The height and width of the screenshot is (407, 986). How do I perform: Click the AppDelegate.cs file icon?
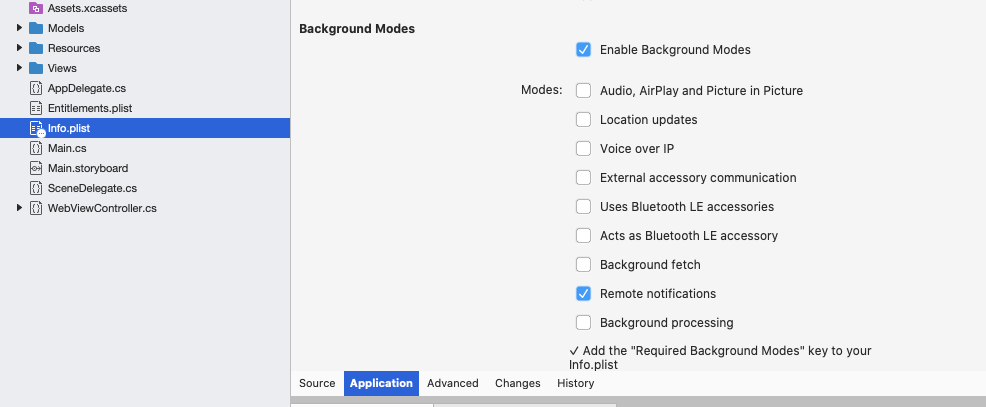37,88
